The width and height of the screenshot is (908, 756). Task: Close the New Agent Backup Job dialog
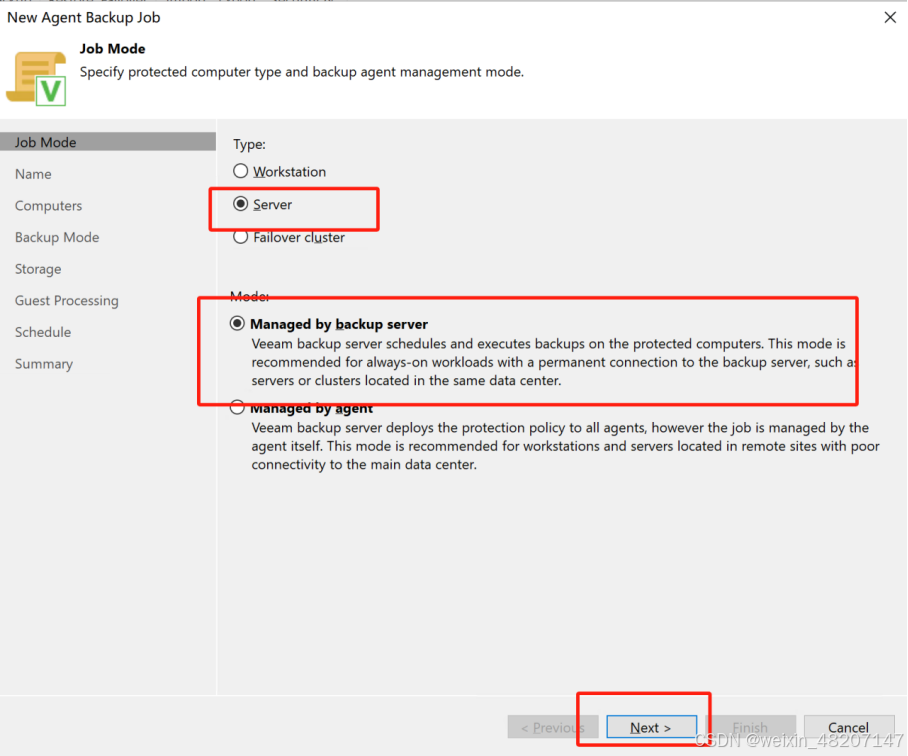pos(890,17)
